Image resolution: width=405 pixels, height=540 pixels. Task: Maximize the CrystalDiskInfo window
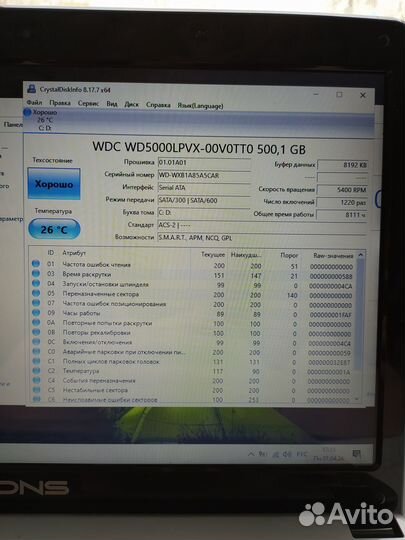[340, 94]
